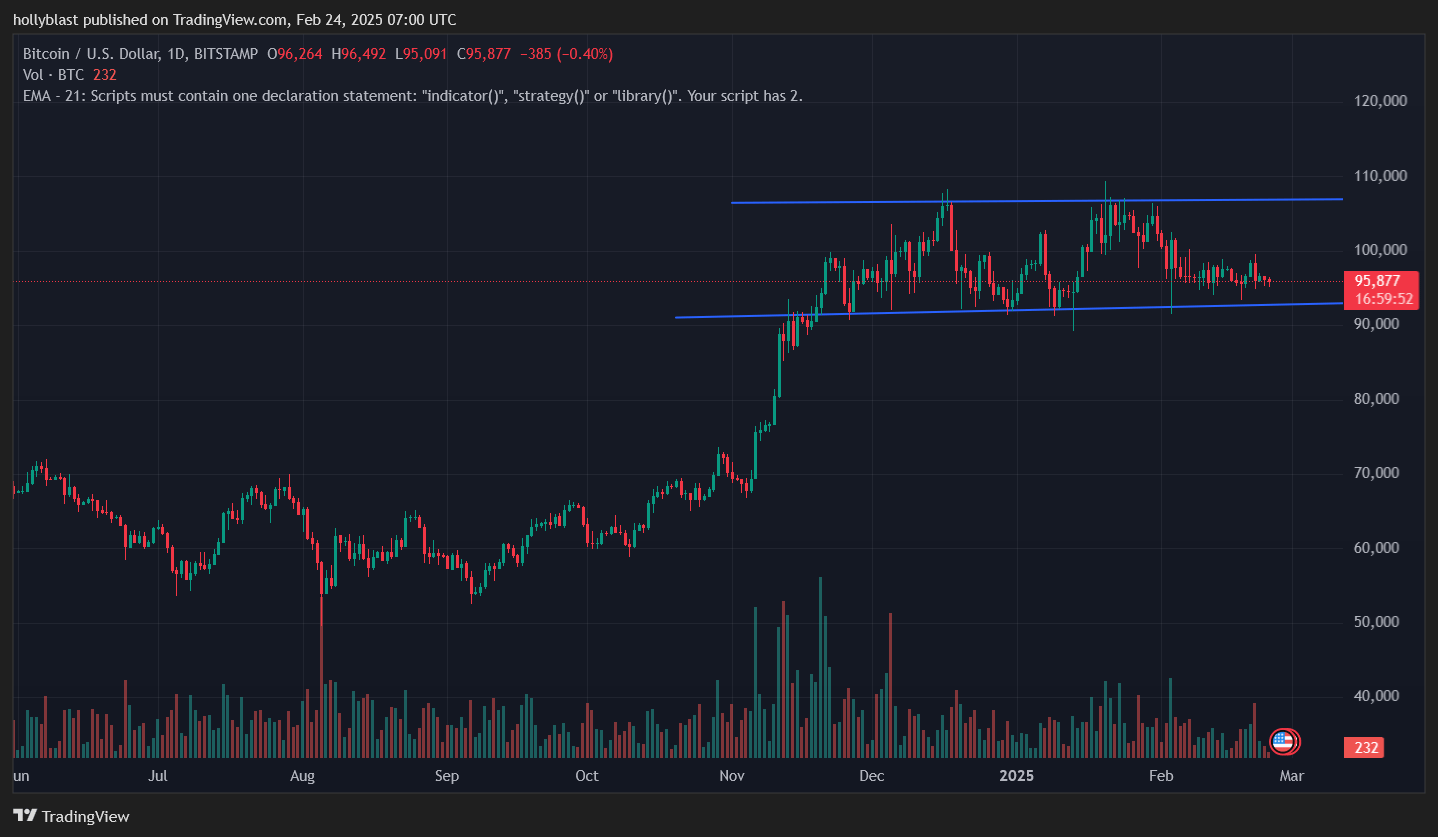
Task: Click the US flag economic event marker
Action: 1283,742
